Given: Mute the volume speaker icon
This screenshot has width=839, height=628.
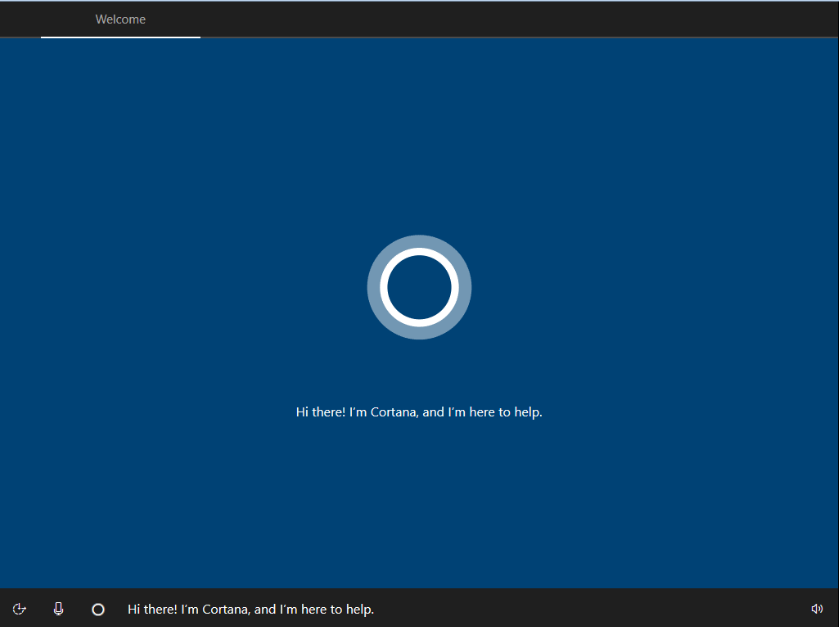Looking at the screenshot, I should (817, 609).
